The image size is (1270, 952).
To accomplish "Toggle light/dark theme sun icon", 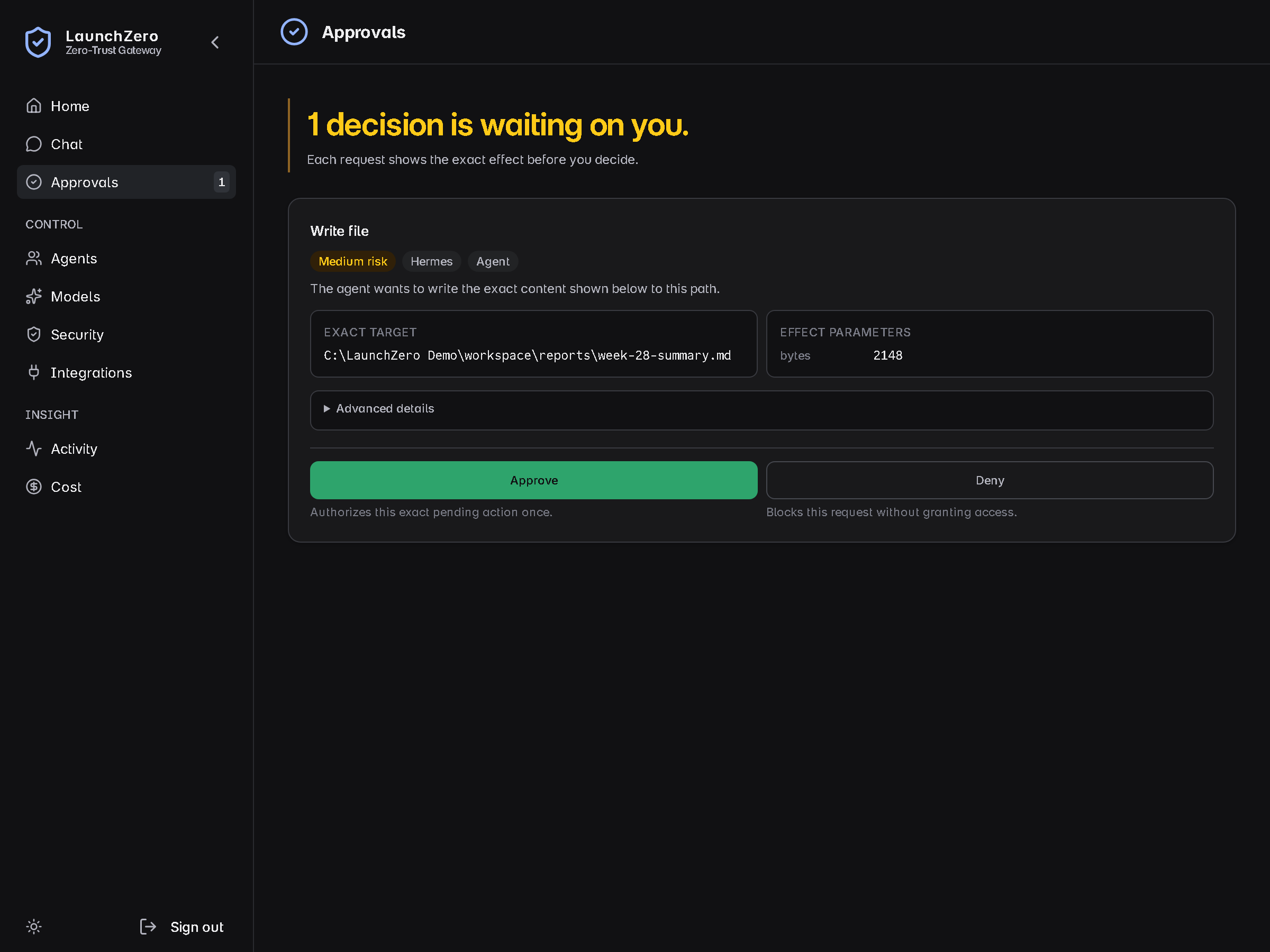I will [34, 926].
